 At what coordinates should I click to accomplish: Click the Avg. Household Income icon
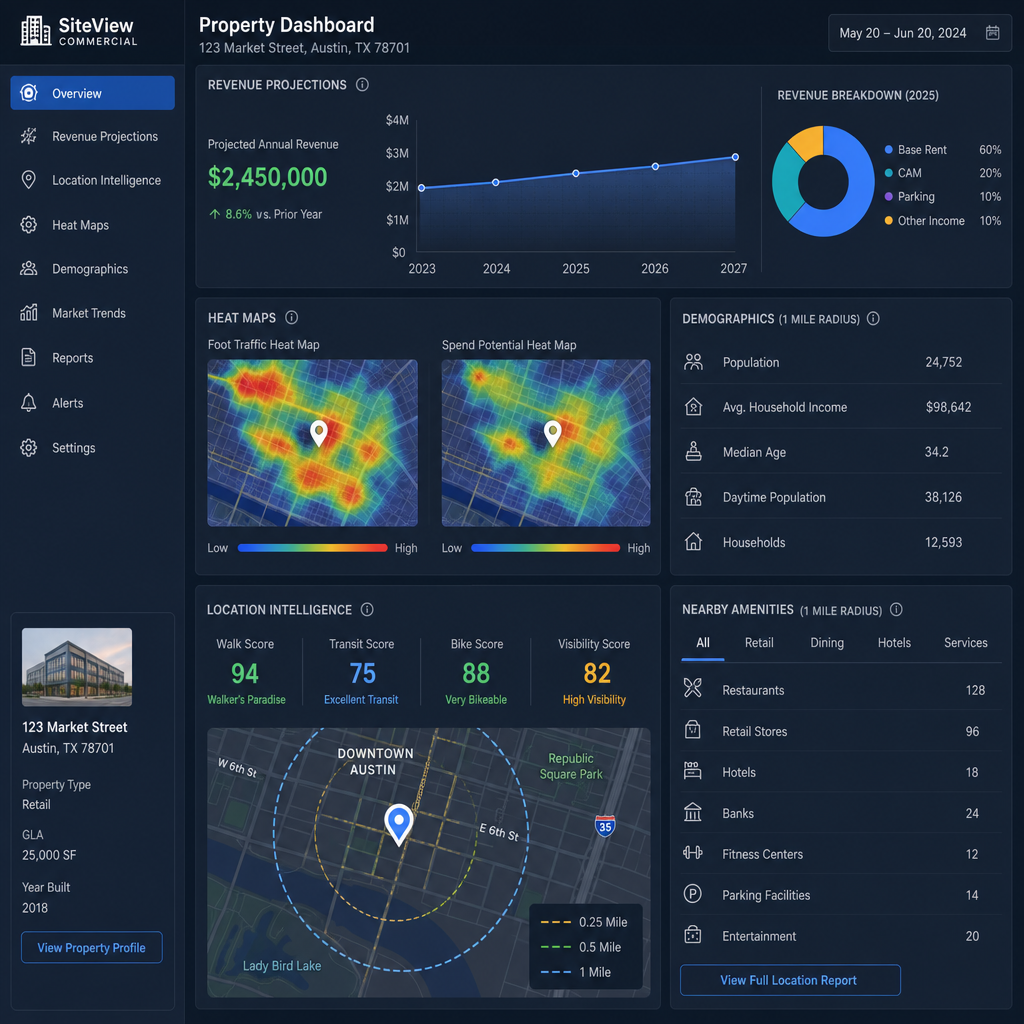point(694,407)
